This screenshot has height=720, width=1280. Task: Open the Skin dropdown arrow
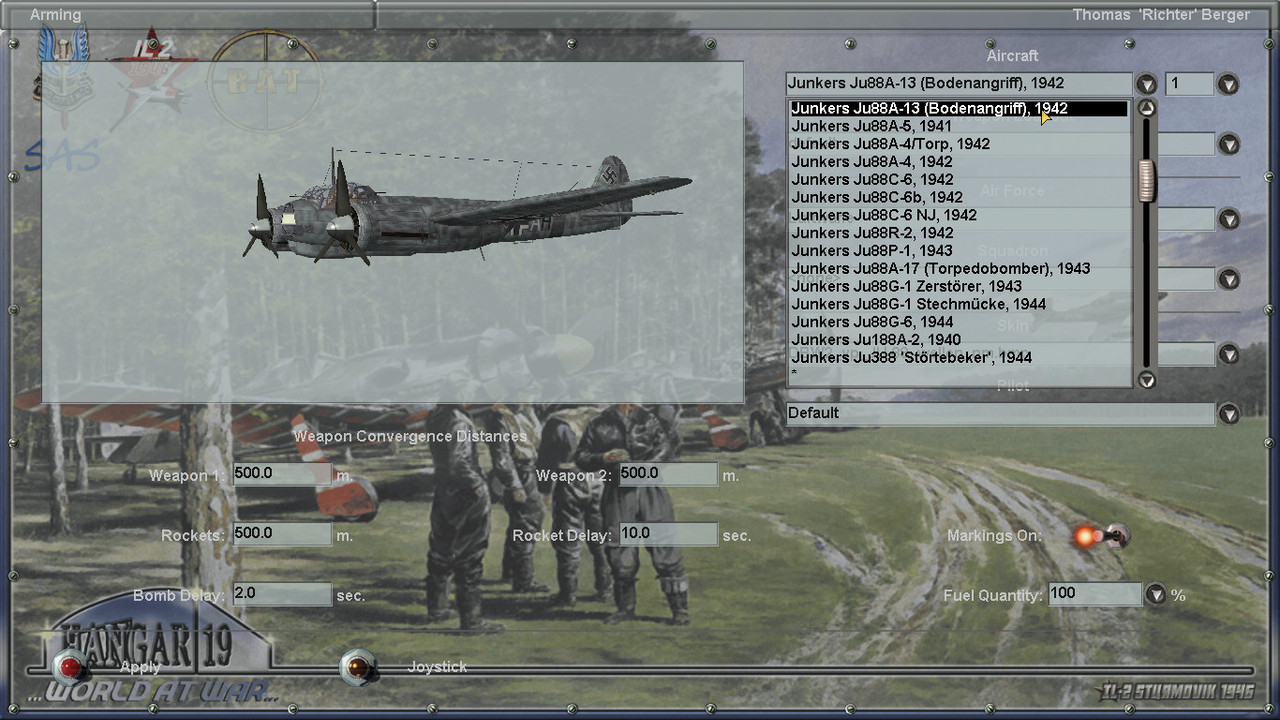tap(1228, 354)
